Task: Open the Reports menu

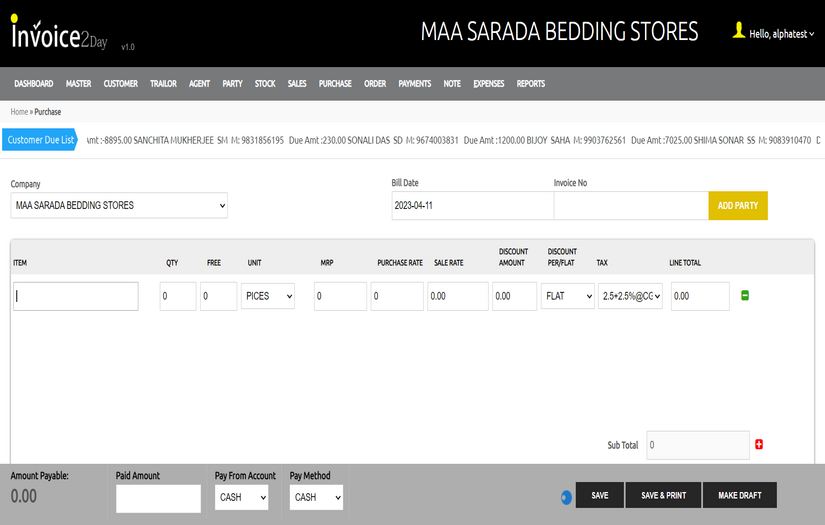Action: pyautogui.click(x=530, y=84)
